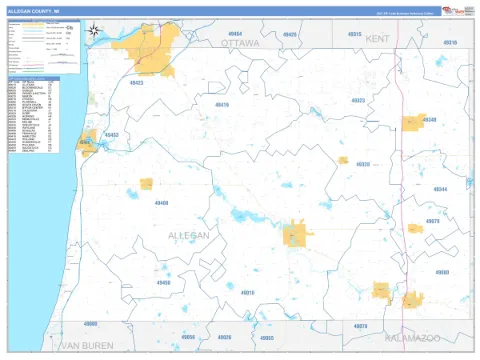
Task: Click the 'ALLEGAN COUNTY, MI' title text
Action: click(33, 11)
